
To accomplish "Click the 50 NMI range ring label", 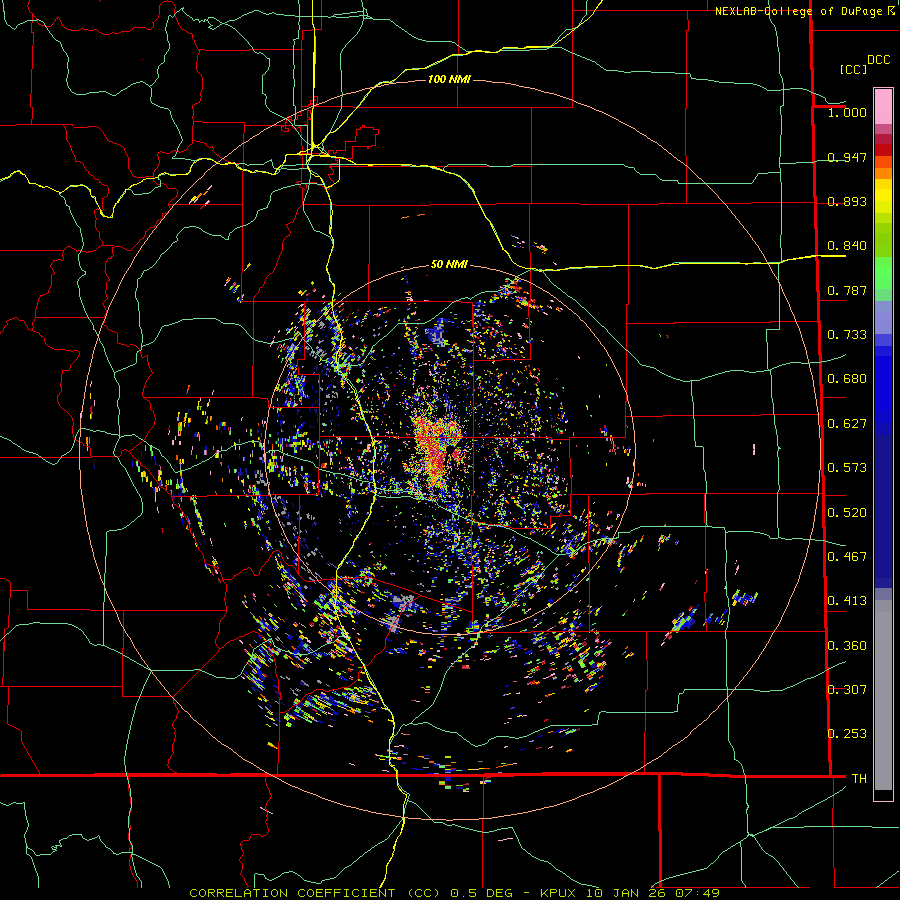I will [449, 264].
